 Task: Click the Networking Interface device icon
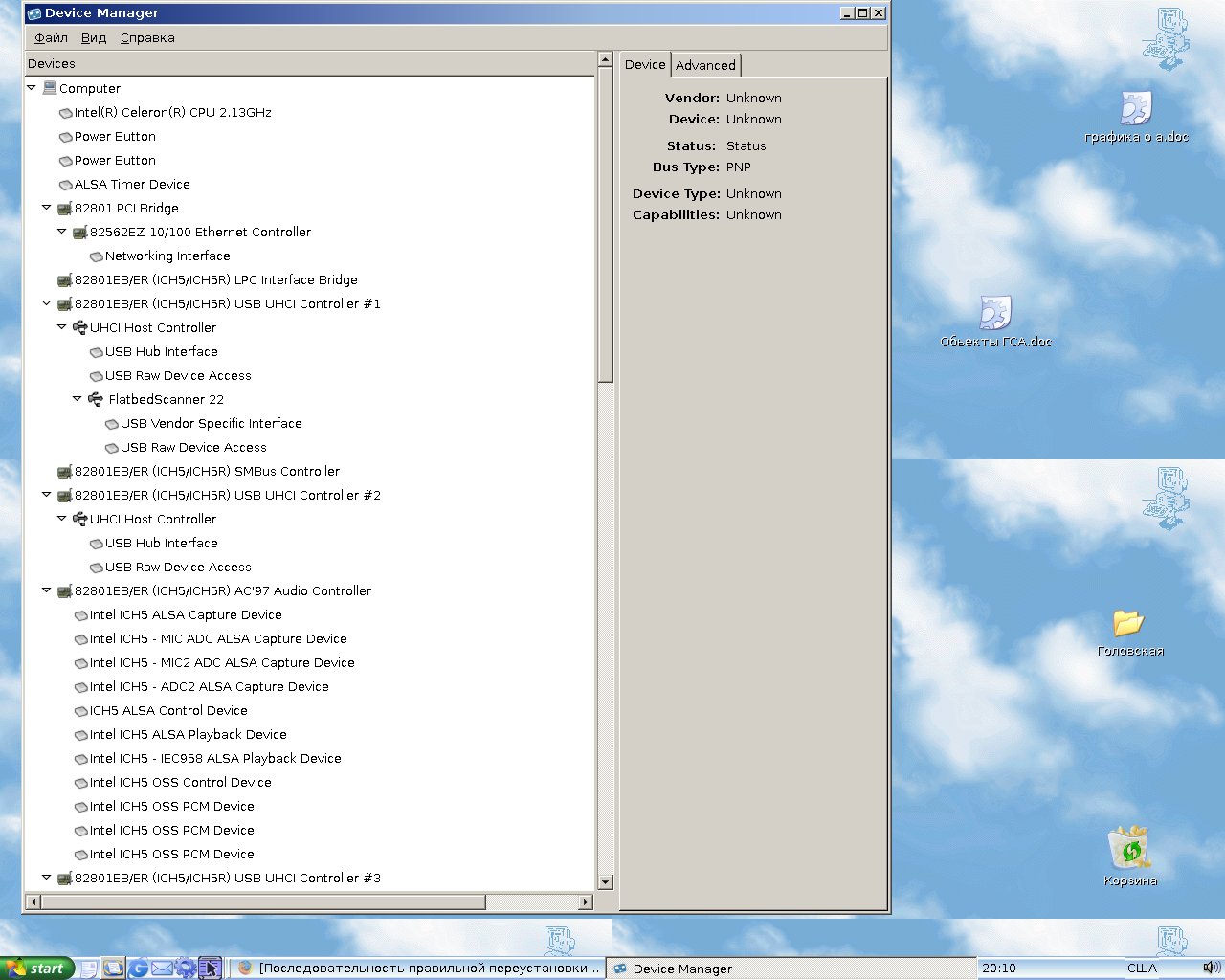pos(96,256)
